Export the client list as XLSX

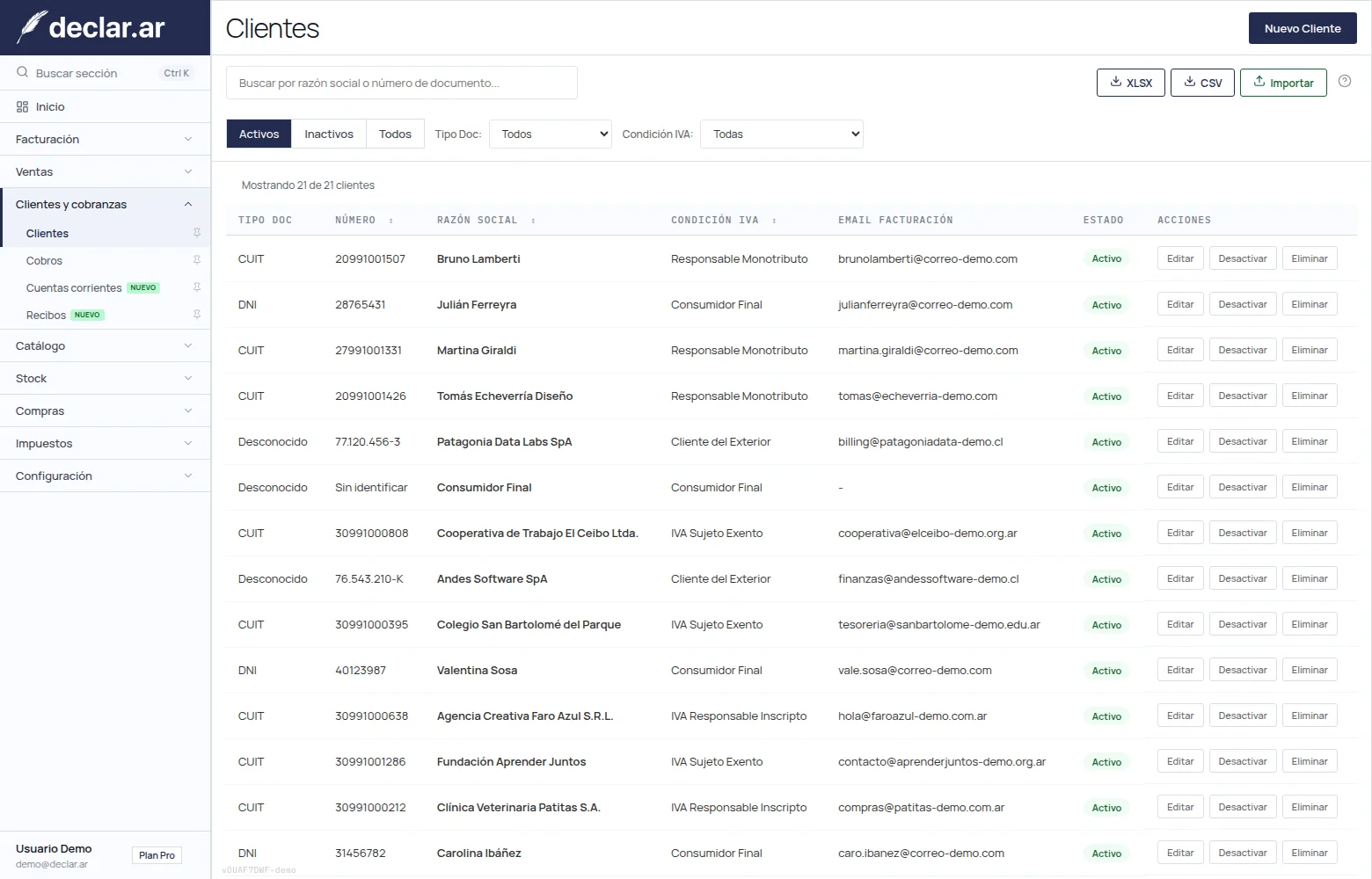coord(1131,83)
